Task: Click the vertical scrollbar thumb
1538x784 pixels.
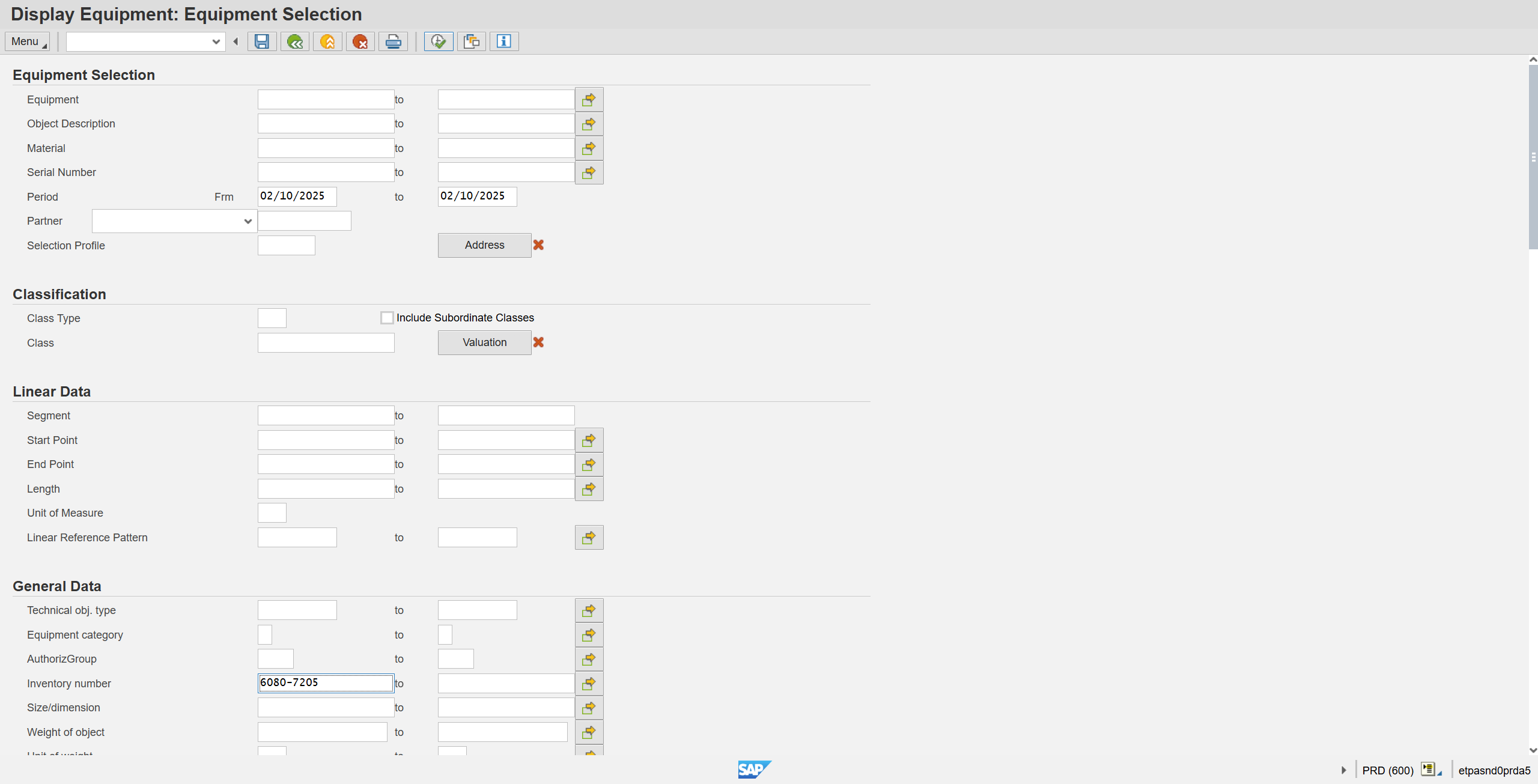Action: [1533, 157]
